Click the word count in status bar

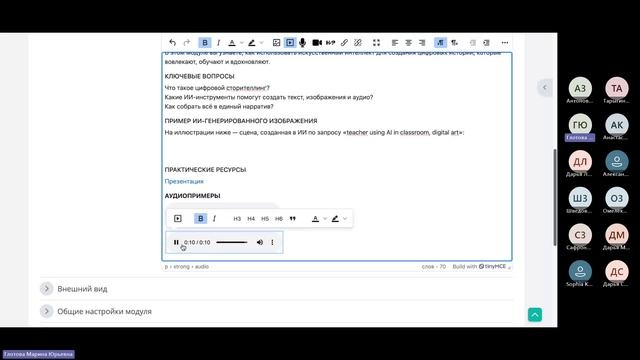433,267
